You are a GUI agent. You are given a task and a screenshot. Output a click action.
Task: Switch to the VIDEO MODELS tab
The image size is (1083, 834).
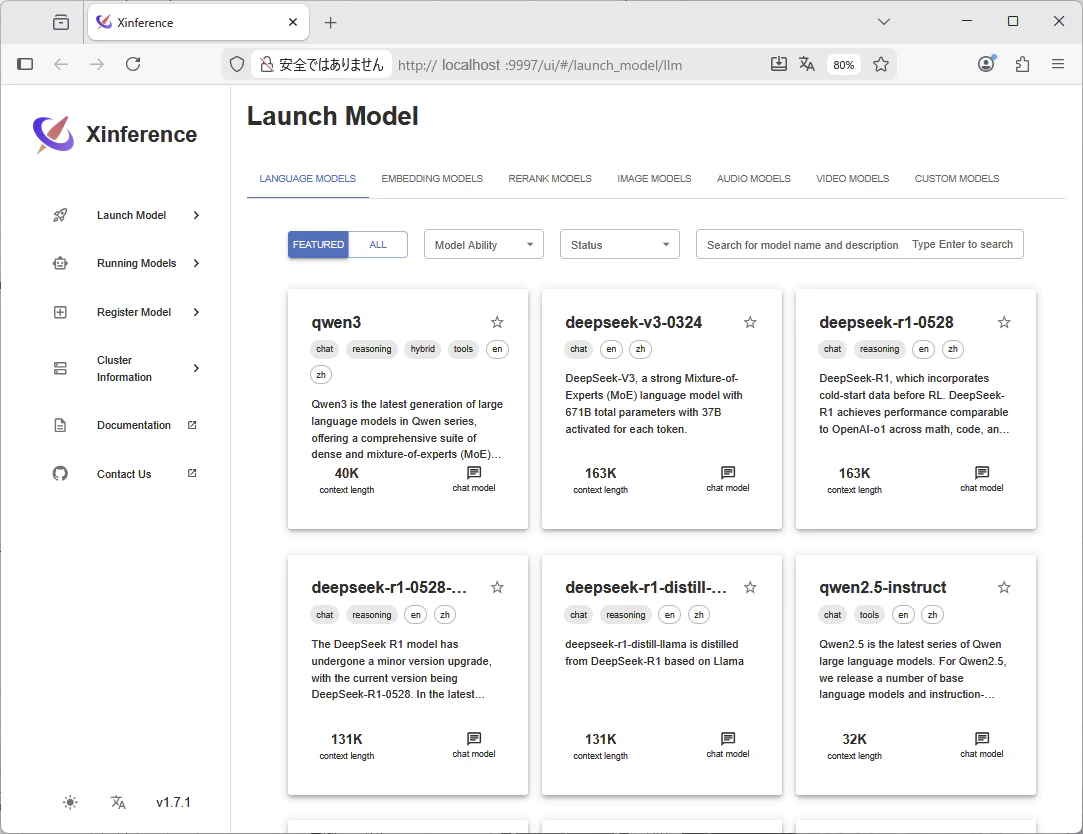click(x=852, y=178)
